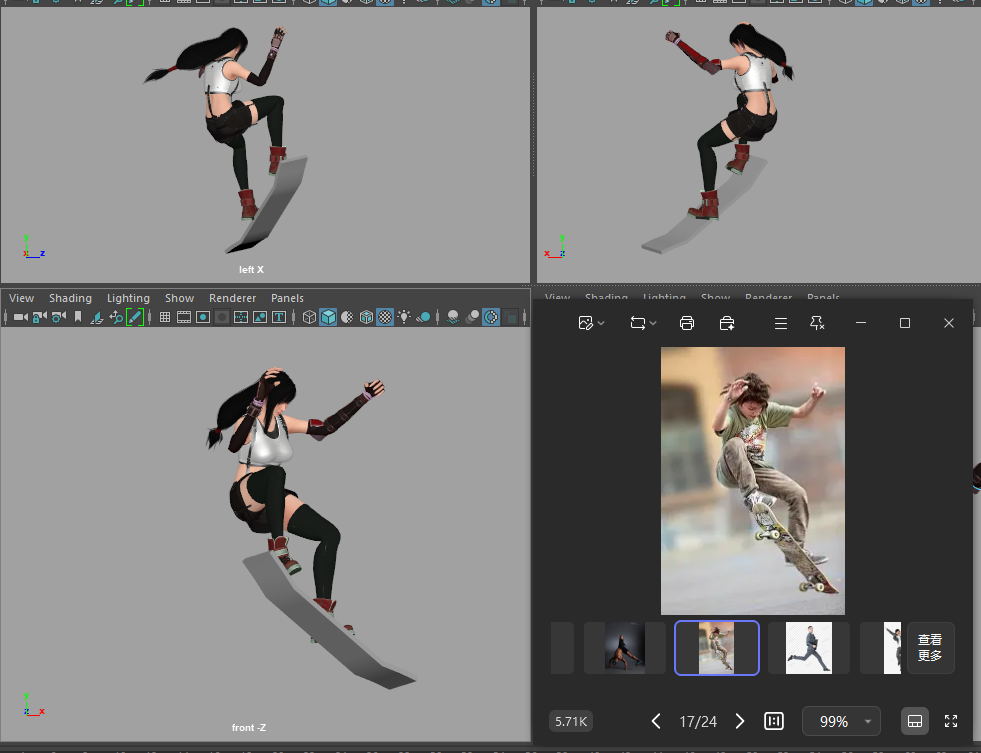Open the hamburger menu in image viewer
981x753 pixels.
coord(781,323)
